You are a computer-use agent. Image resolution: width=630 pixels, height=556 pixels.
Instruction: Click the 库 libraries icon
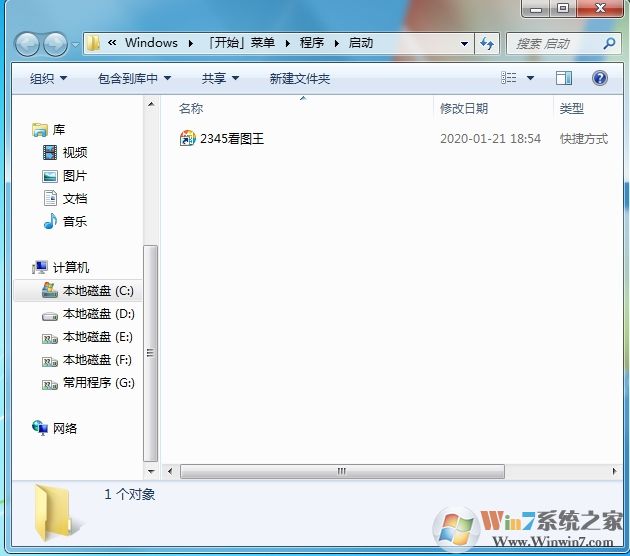(x=40, y=130)
